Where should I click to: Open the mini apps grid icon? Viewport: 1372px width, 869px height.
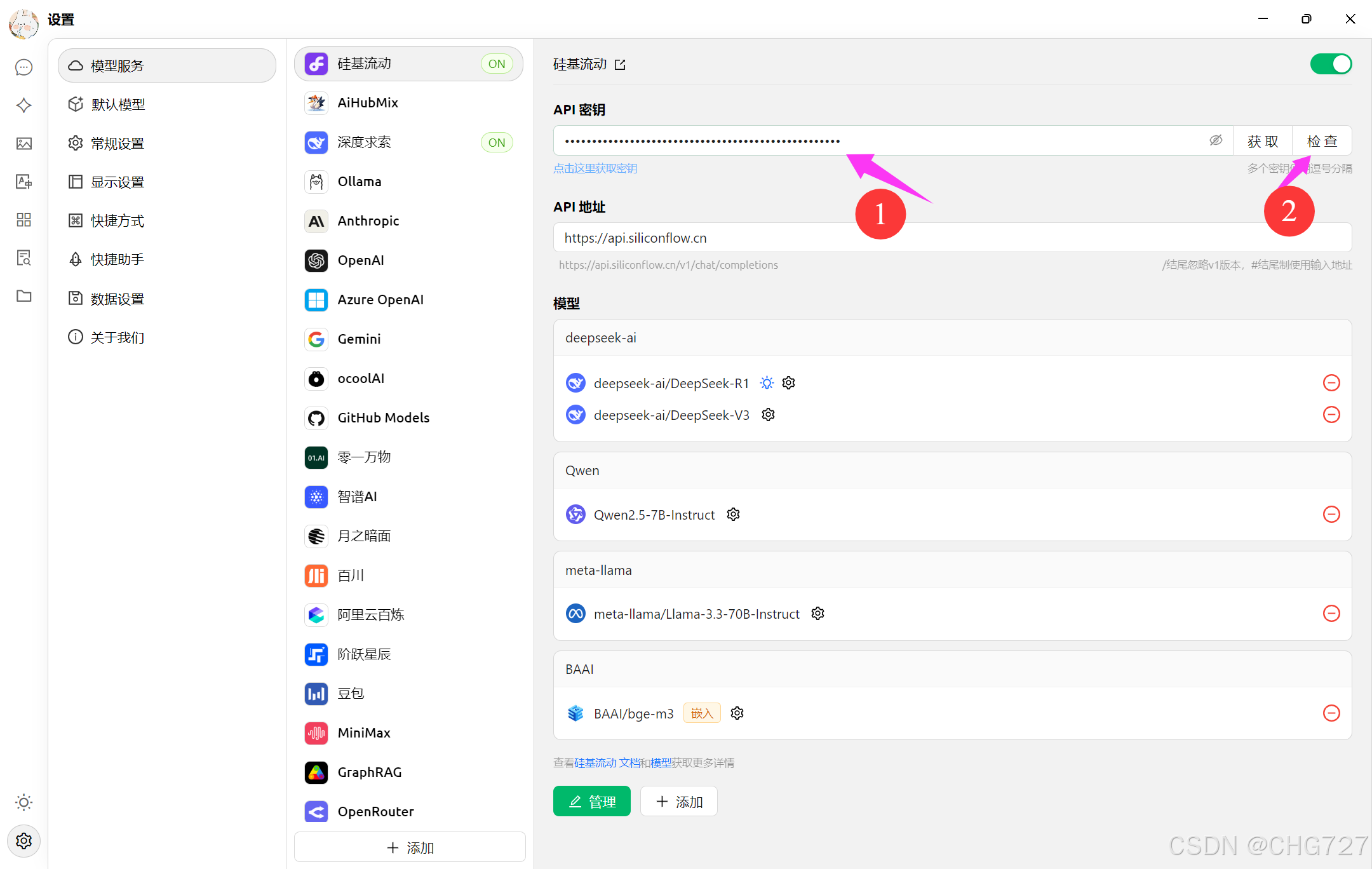tap(24, 220)
